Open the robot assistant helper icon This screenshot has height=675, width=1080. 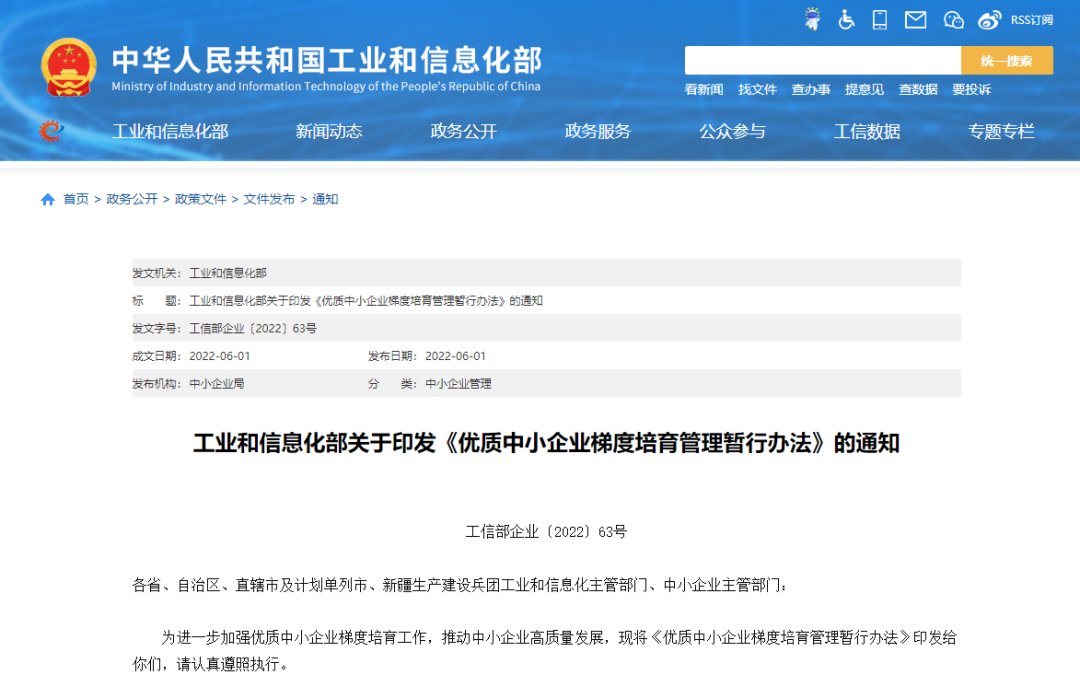coord(812,19)
